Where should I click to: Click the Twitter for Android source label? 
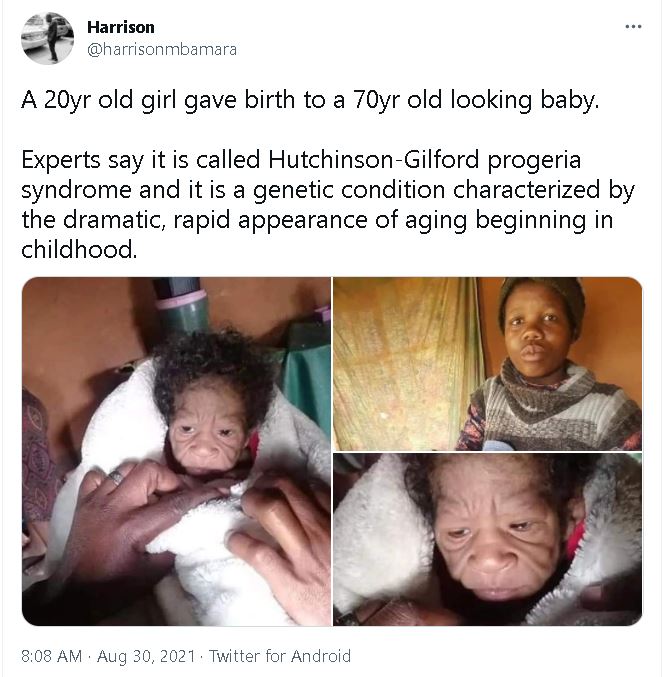coord(279,656)
